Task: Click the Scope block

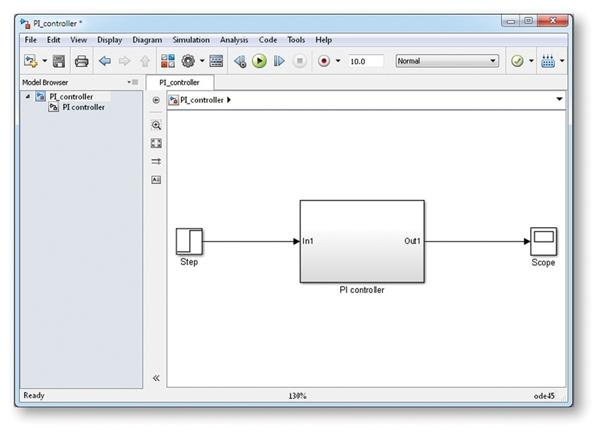Action: point(543,241)
